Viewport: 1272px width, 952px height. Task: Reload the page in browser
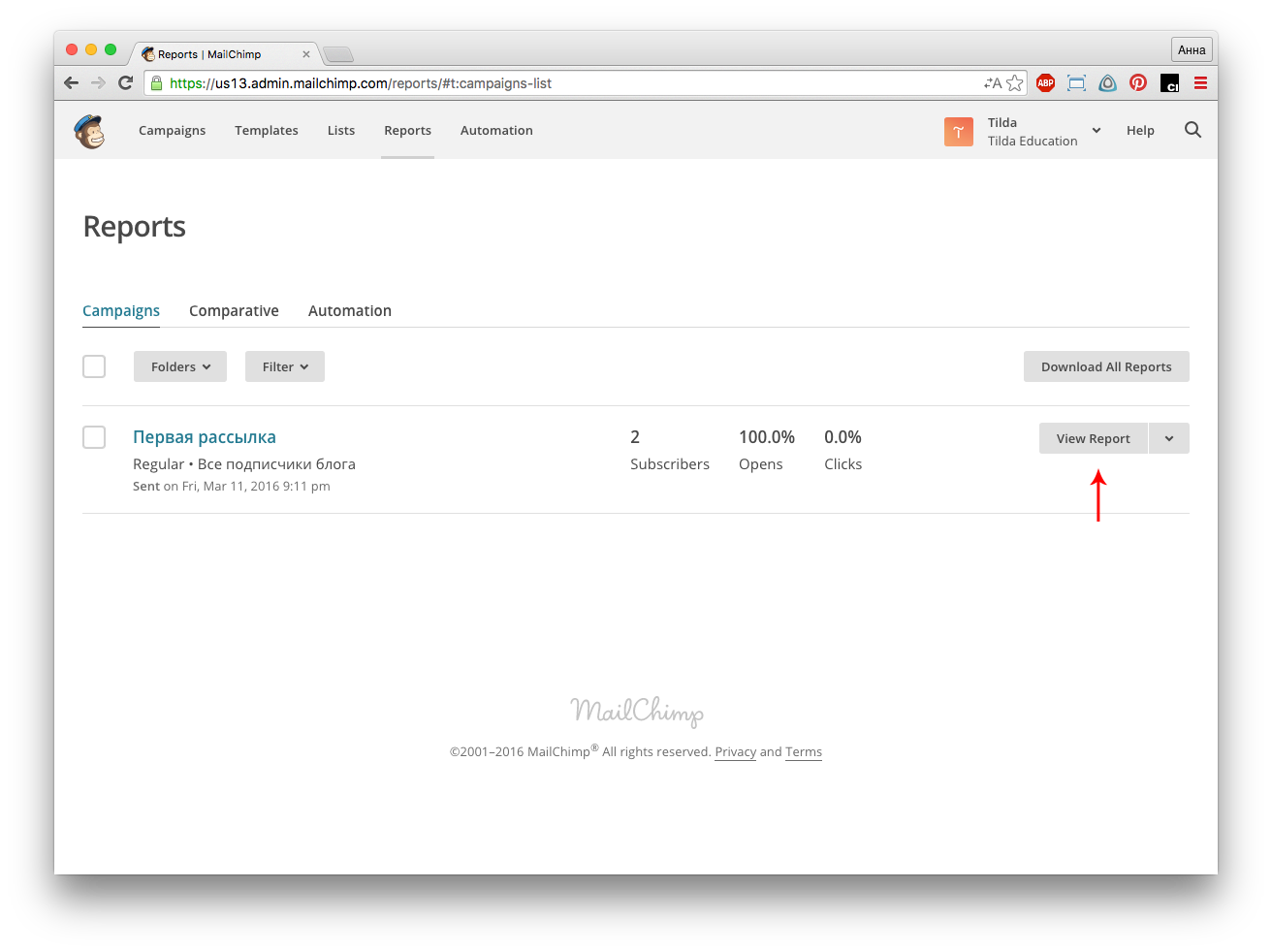coord(125,83)
